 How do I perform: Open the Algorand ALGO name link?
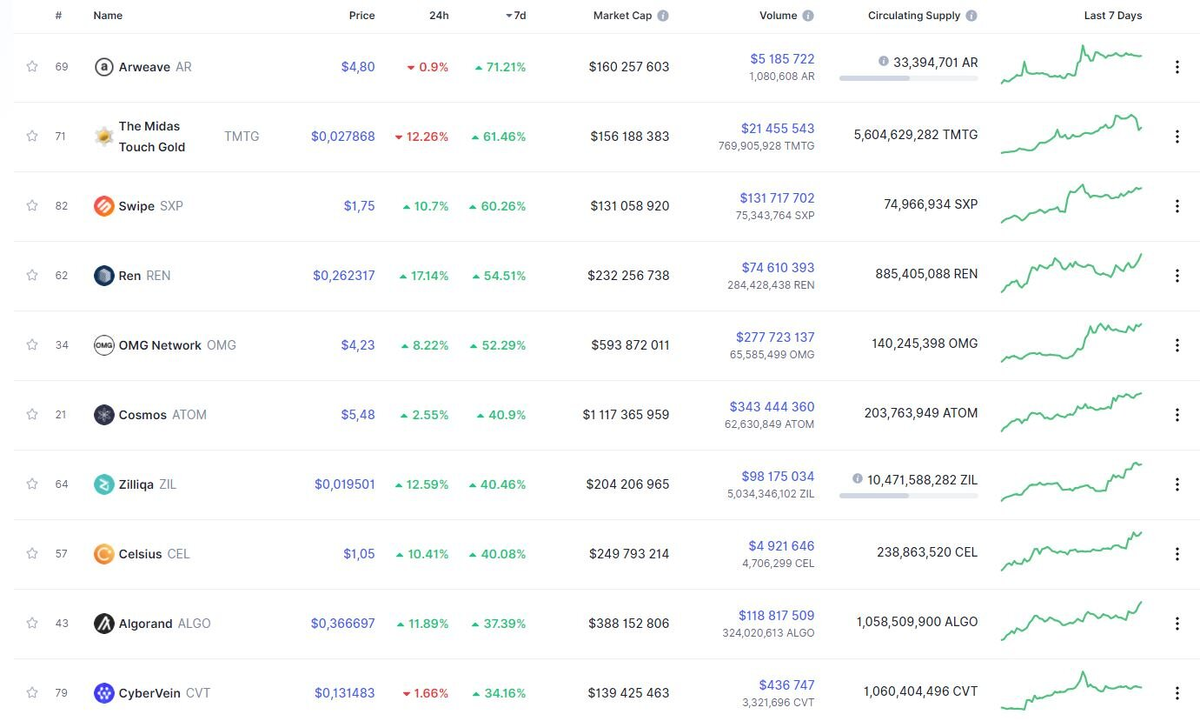click(x=165, y=623)
